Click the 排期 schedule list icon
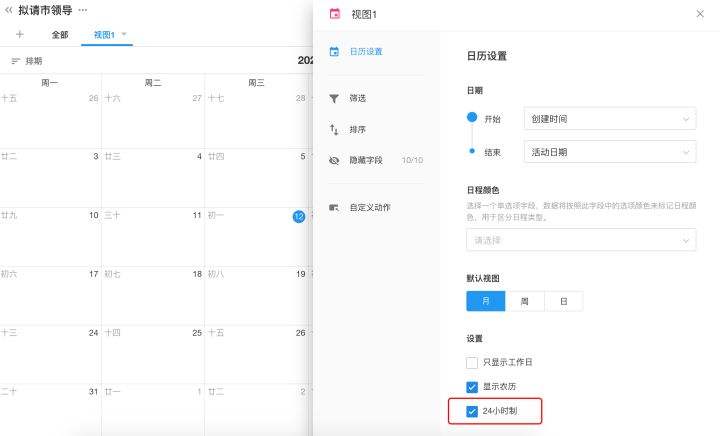Screen dimensions: 720x436 point(15,61)
